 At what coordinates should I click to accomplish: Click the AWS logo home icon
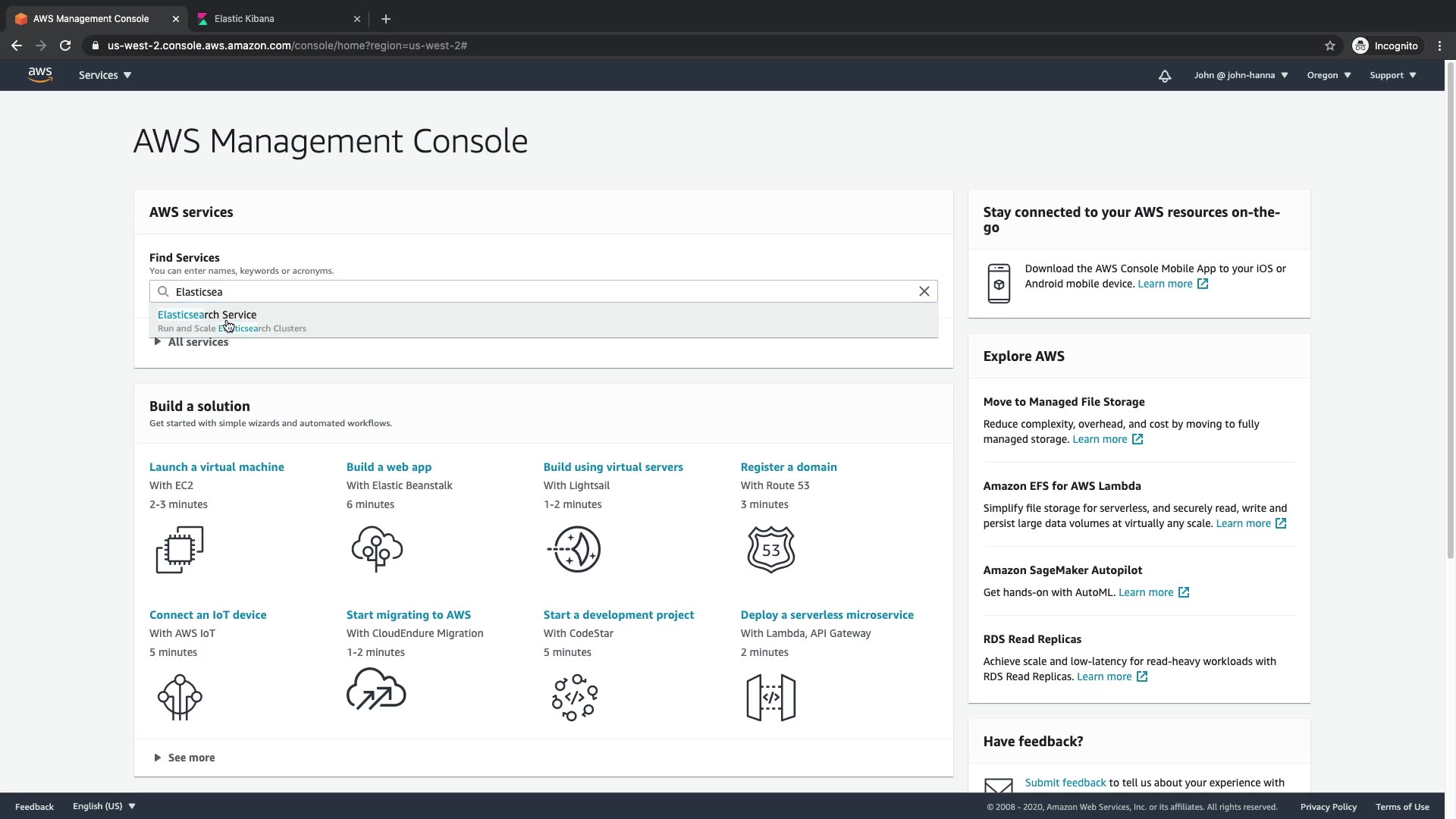tap(40, 74)
